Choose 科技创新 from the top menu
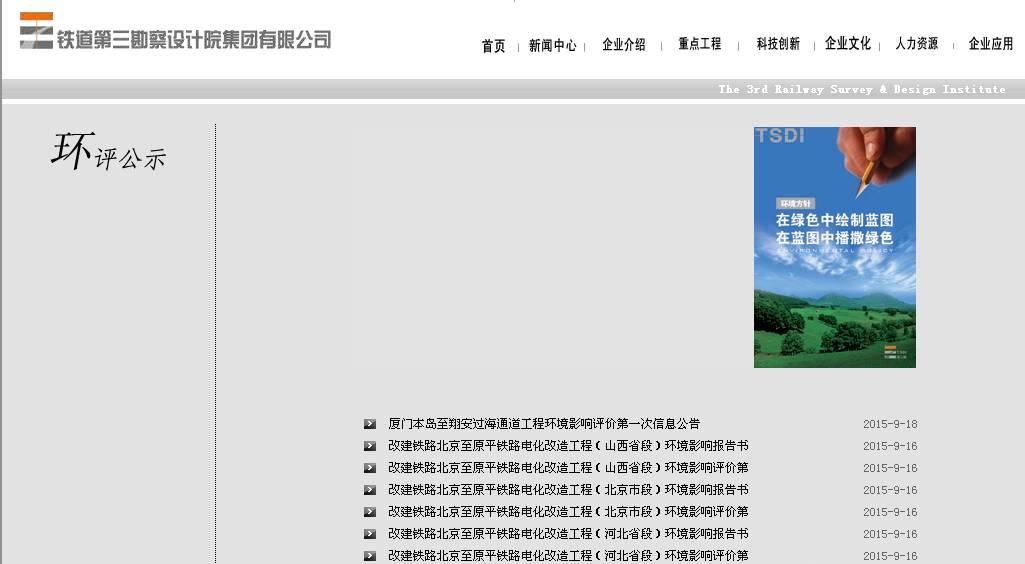 click(x=778, y=44)
